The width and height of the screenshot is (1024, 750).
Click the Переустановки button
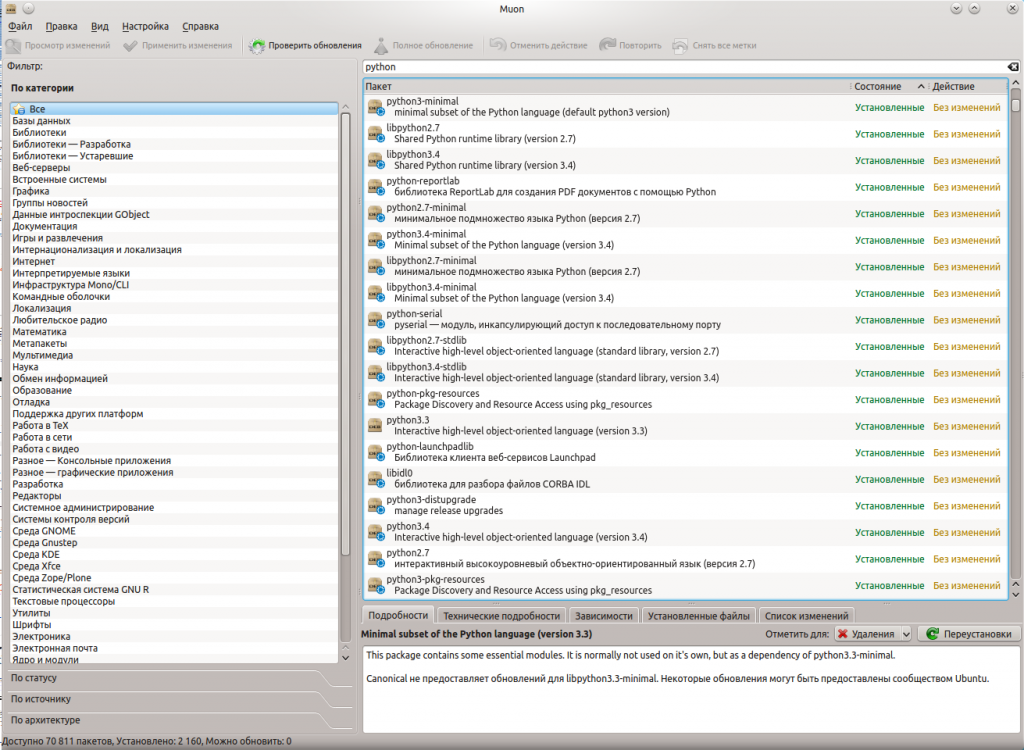(968, 634)
